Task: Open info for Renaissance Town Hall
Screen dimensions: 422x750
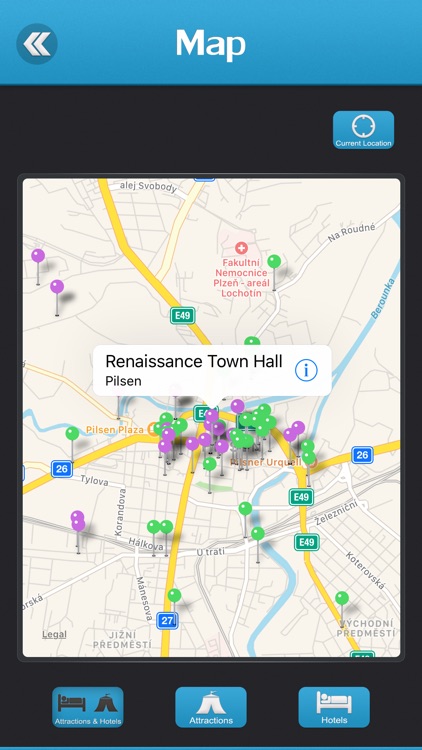Action: (x=306, y=370)
